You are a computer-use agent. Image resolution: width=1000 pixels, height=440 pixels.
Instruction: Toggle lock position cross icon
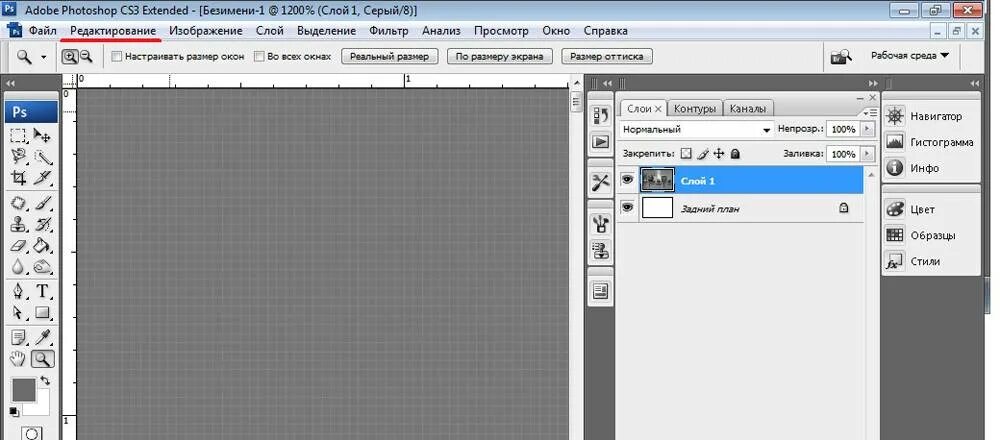pos(719,154)
